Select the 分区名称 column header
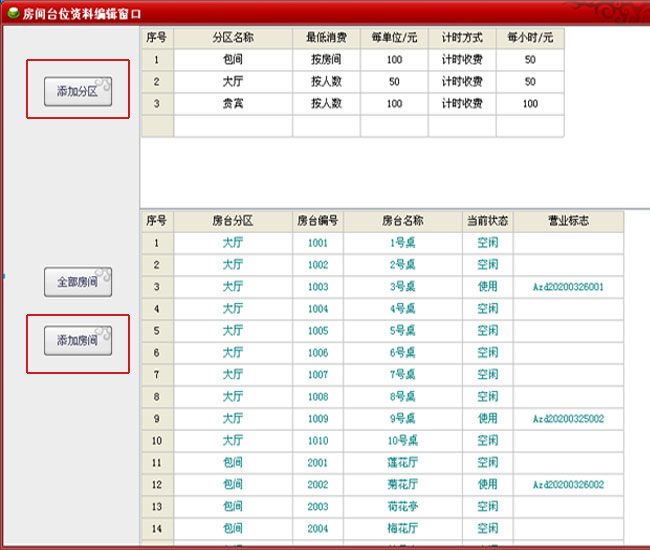Screen dimensions: 650x550 233,38
